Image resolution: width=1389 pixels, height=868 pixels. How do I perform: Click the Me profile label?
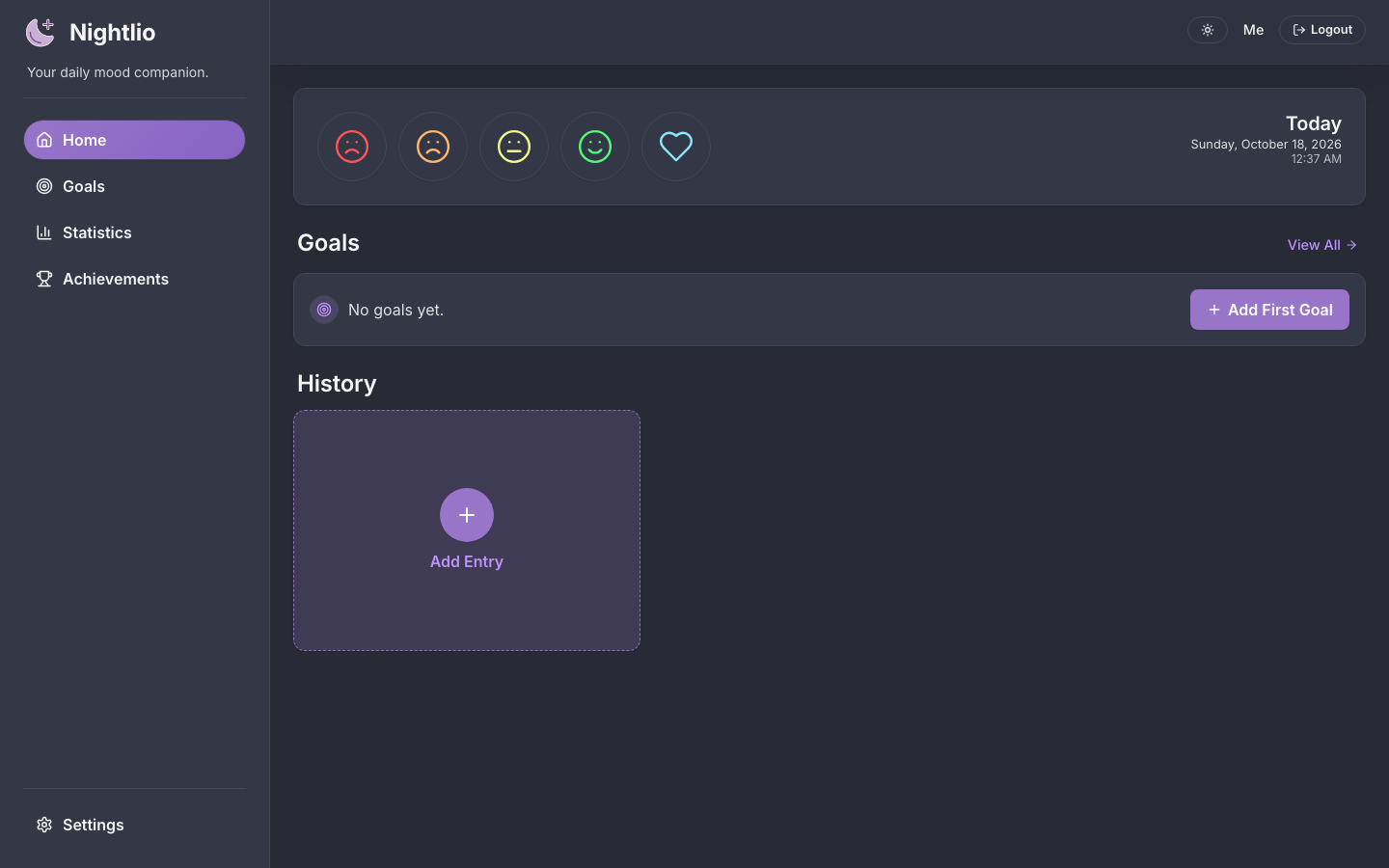[1254, 30]
